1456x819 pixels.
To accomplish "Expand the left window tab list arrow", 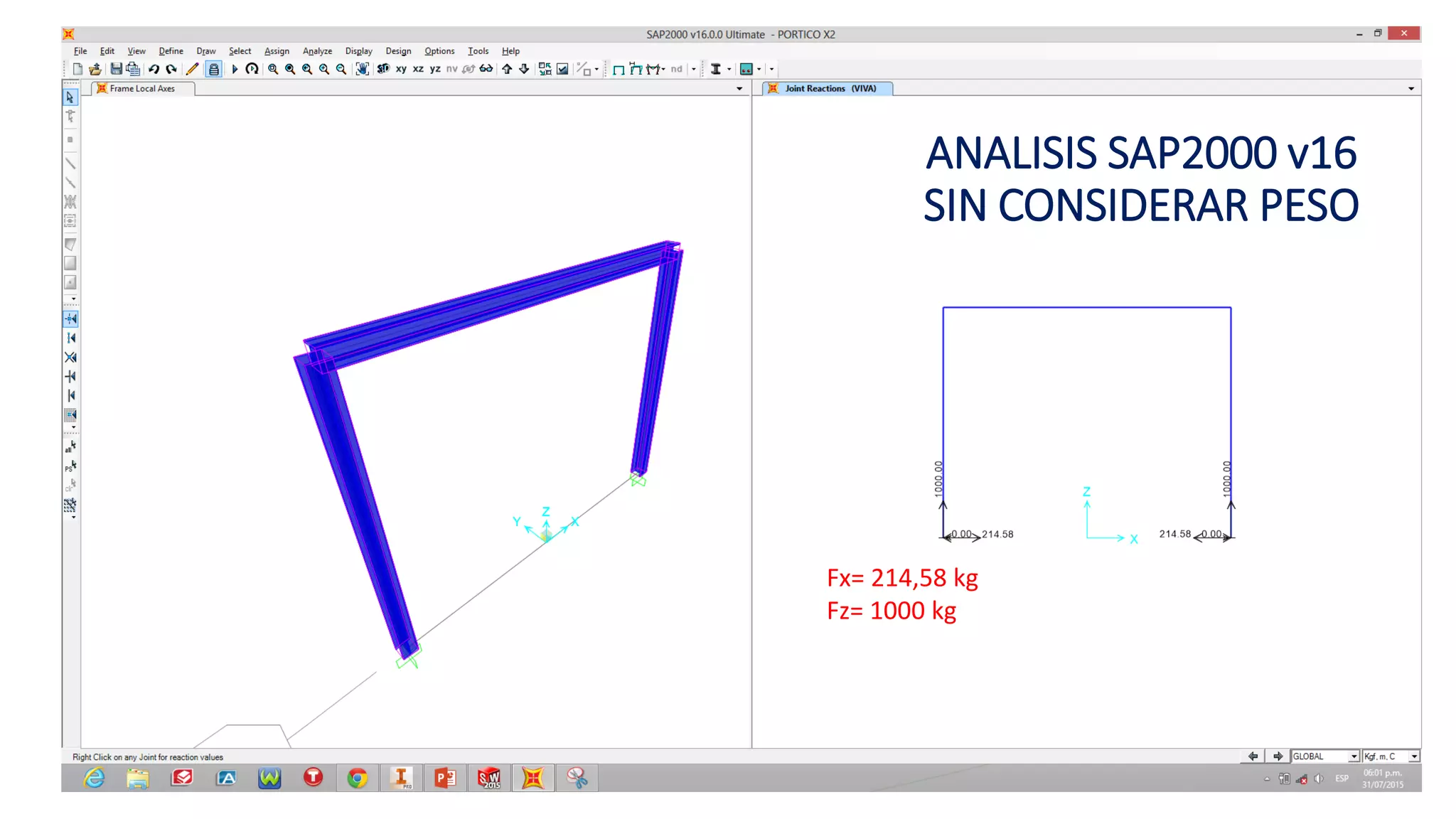I will click(739, 89).
